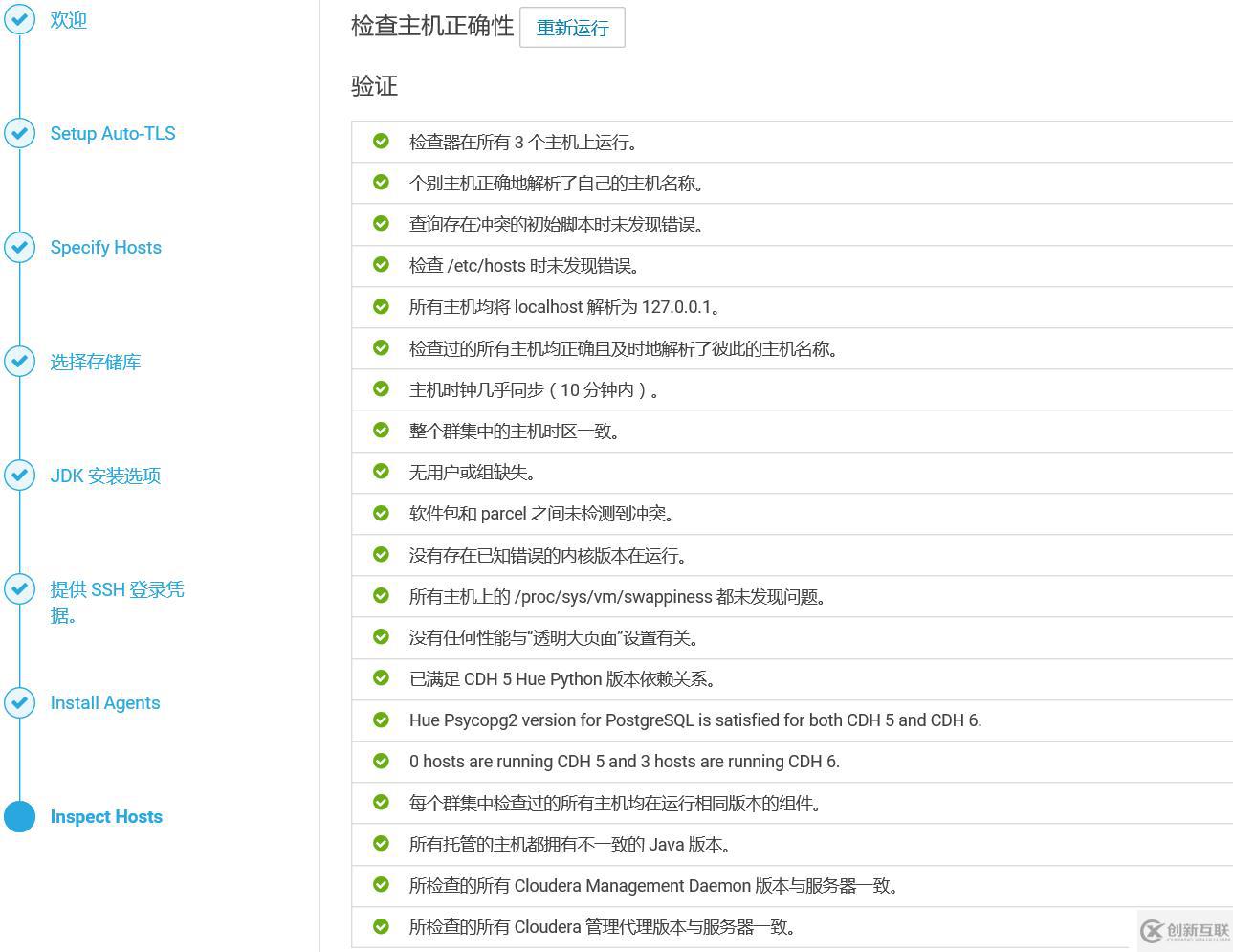Click green check for 软件包和 parcel row

coord(381,513)
